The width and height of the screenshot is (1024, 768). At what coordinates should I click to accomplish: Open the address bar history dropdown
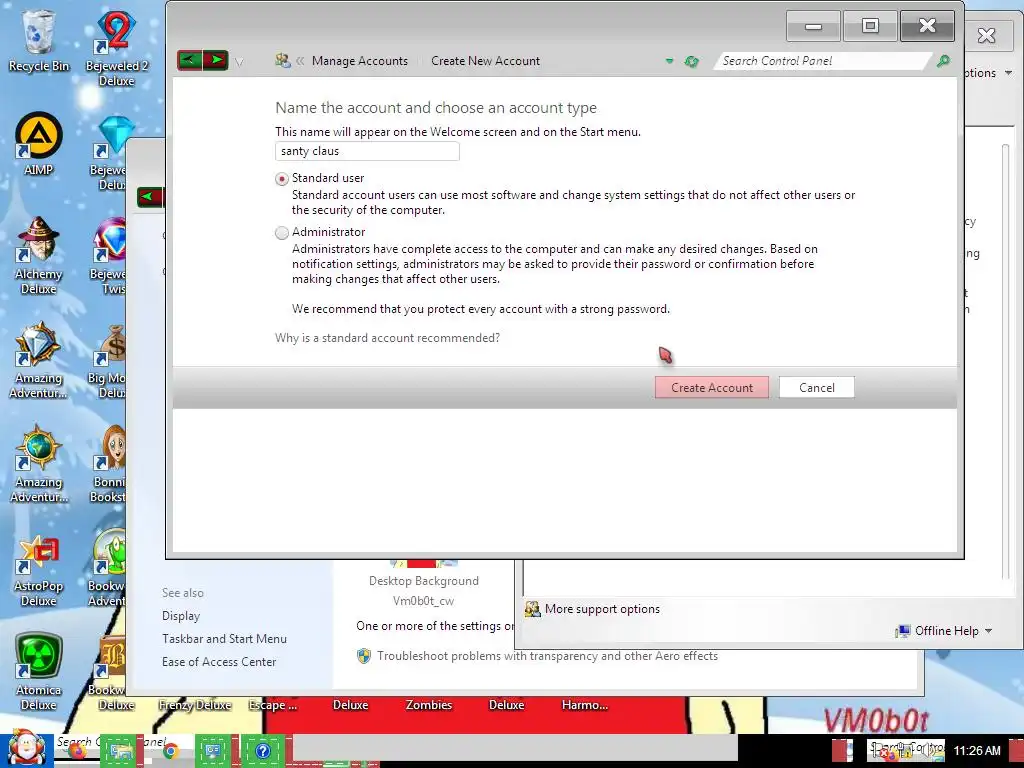669,61
